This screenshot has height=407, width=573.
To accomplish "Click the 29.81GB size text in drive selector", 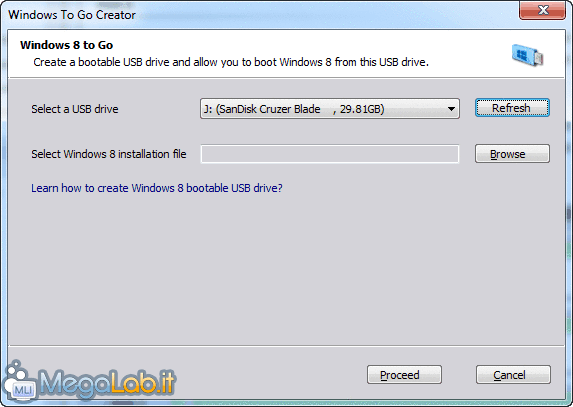I will 361,109.
